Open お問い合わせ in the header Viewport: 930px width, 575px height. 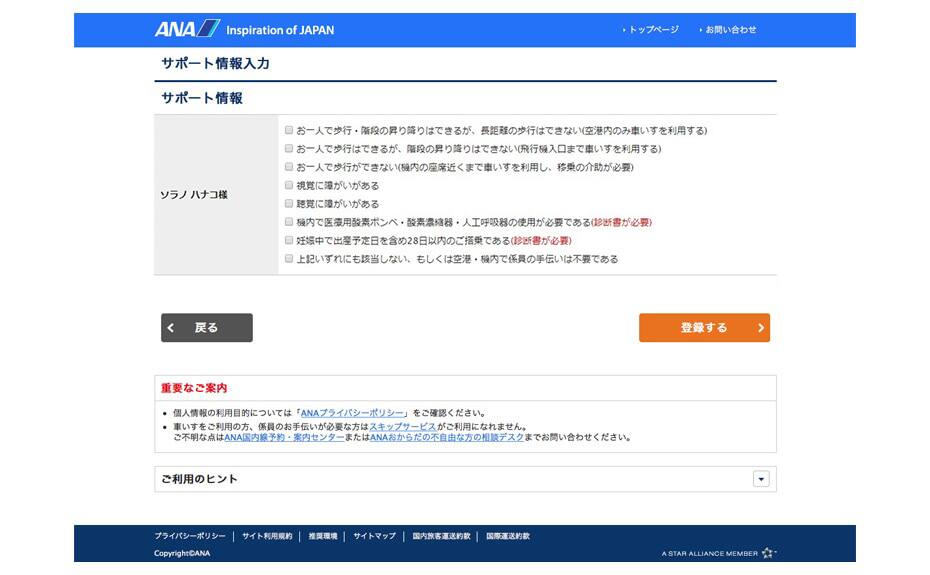[730, 30]
